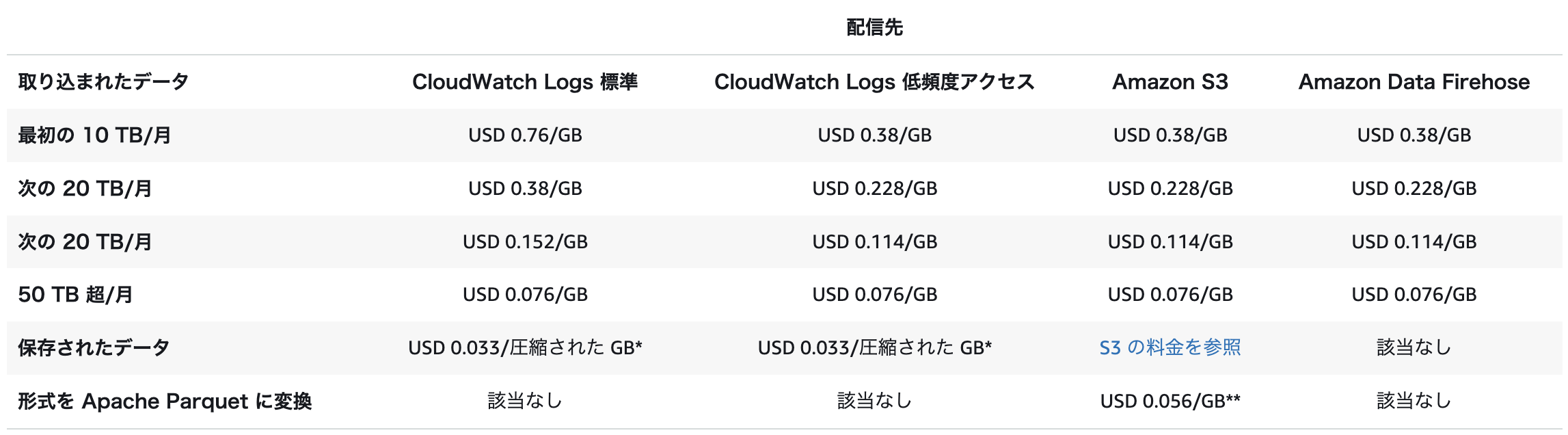
Task: Click USD 0.38/GB under Amazon S3 column
Action: coord(1170,135)
